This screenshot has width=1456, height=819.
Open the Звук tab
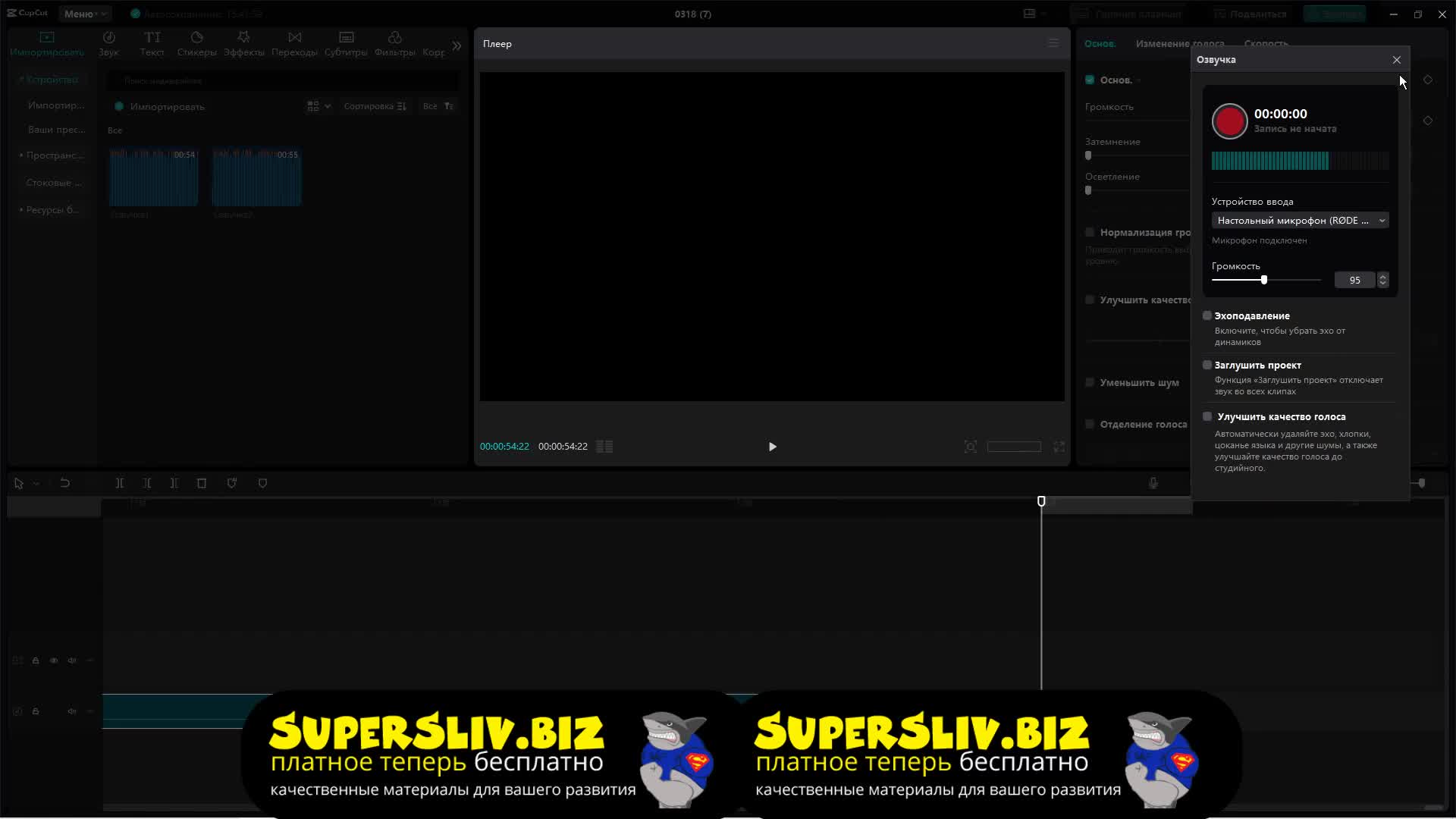tap(108, 44)
